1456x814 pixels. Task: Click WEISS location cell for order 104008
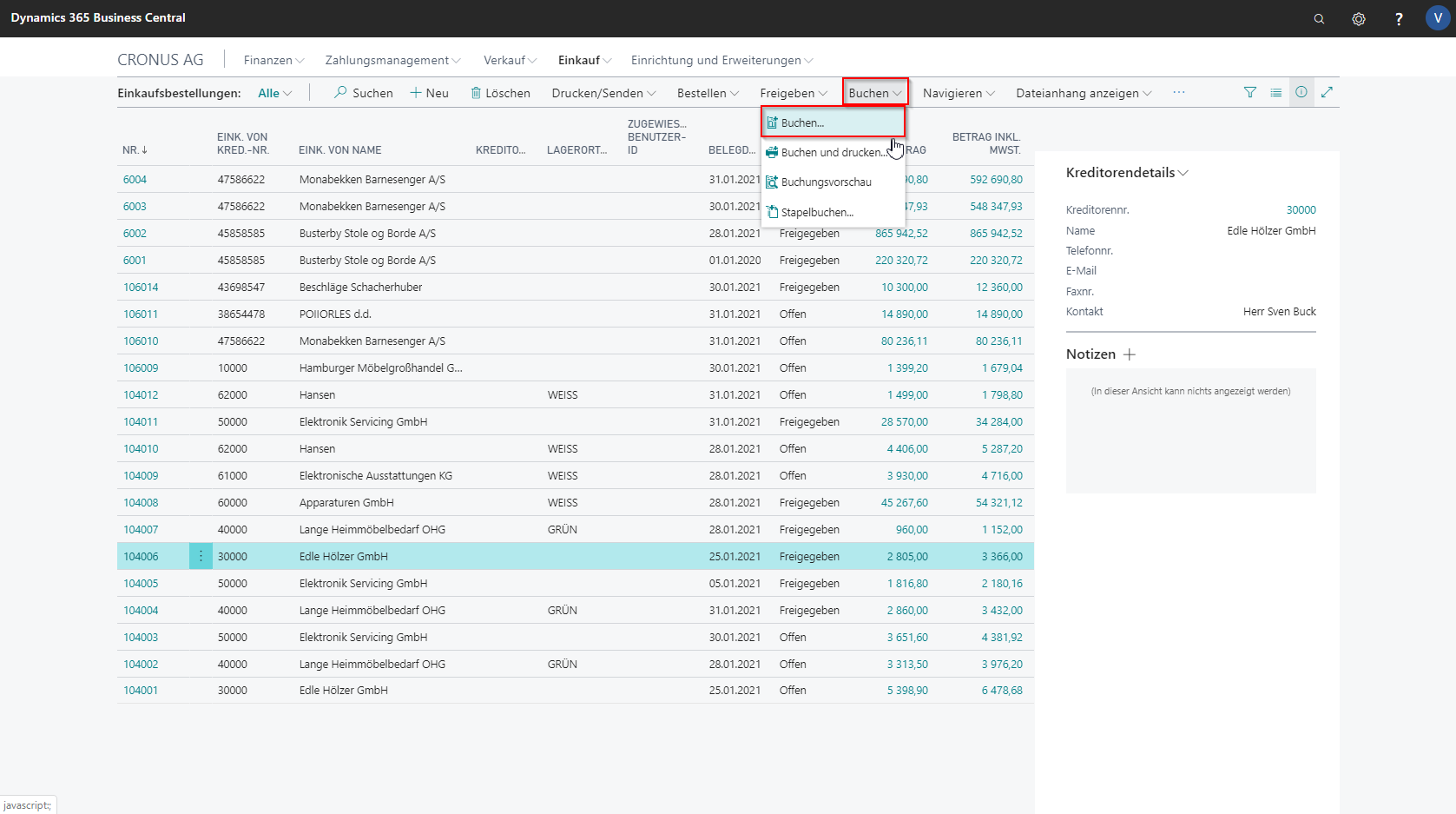[x=563, y=503]
